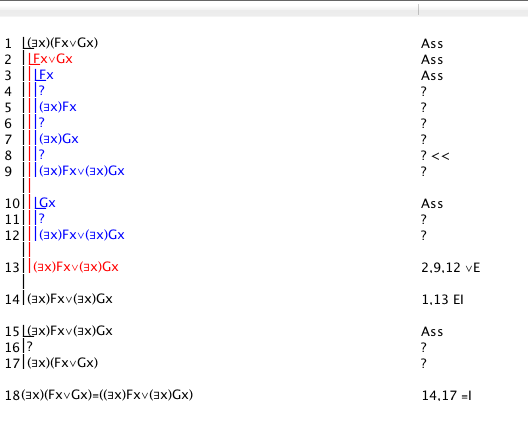This screenshot has width=528, height=424.
Task: Click justification '14,17 ≡I' on line 18
Action: click(x=447, y=396)
